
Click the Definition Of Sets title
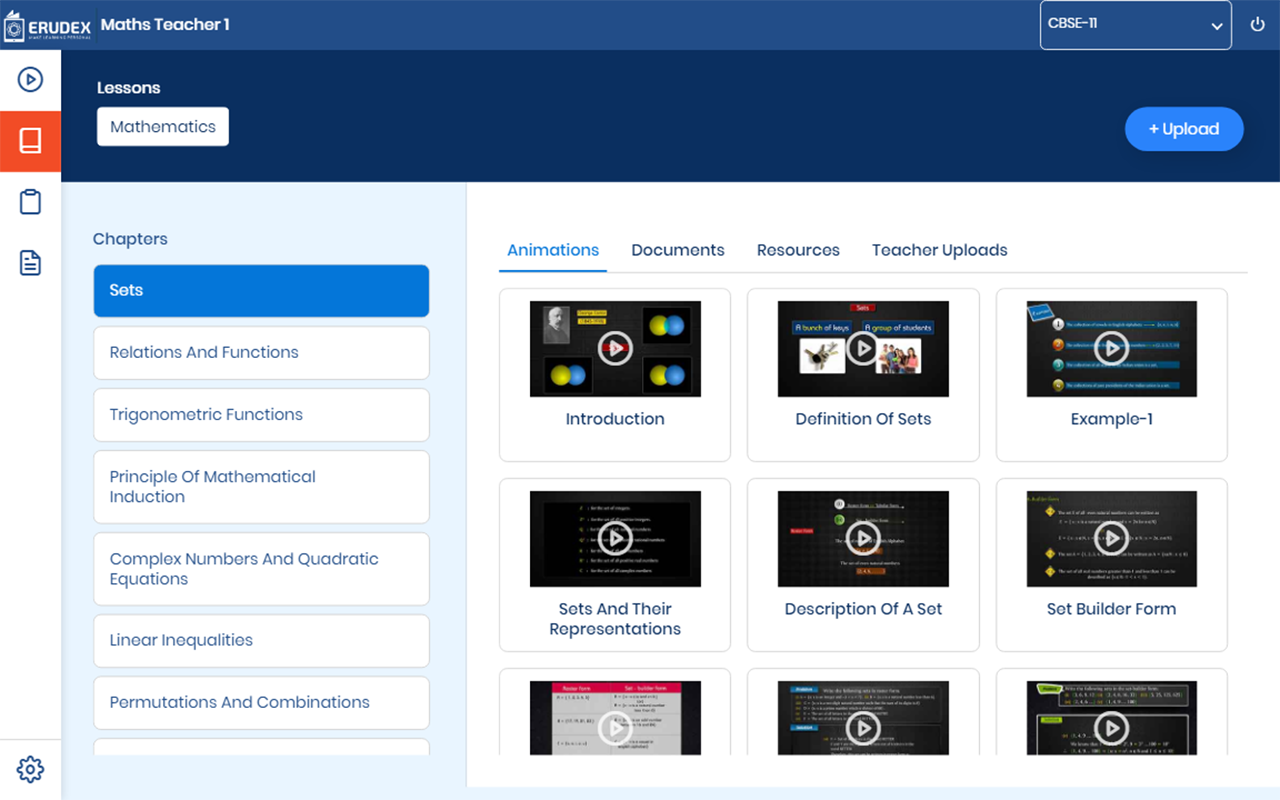[863, 419]
